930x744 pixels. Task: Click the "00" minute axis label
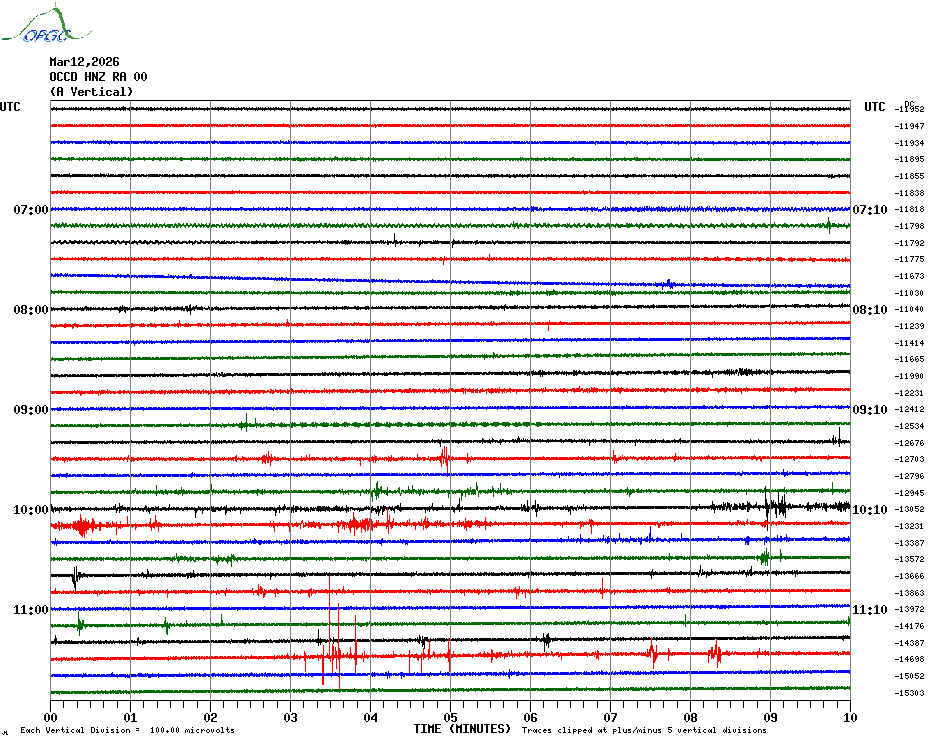tap(50, 717)
